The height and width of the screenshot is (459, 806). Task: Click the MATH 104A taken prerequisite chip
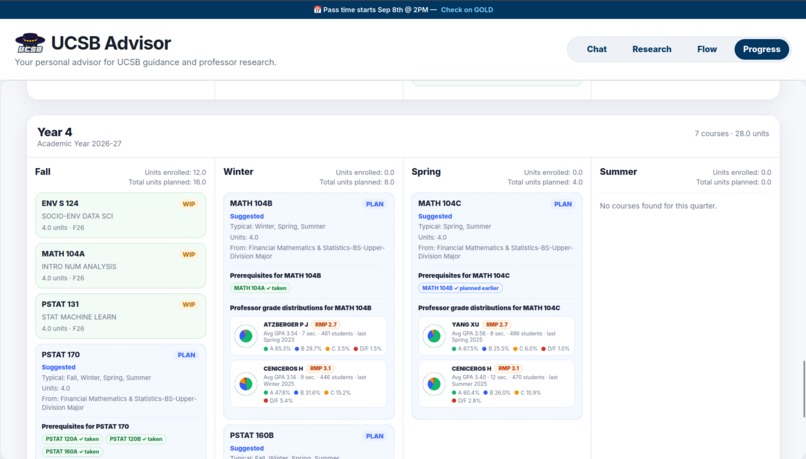pyautogui.click(x=260, y=288)
